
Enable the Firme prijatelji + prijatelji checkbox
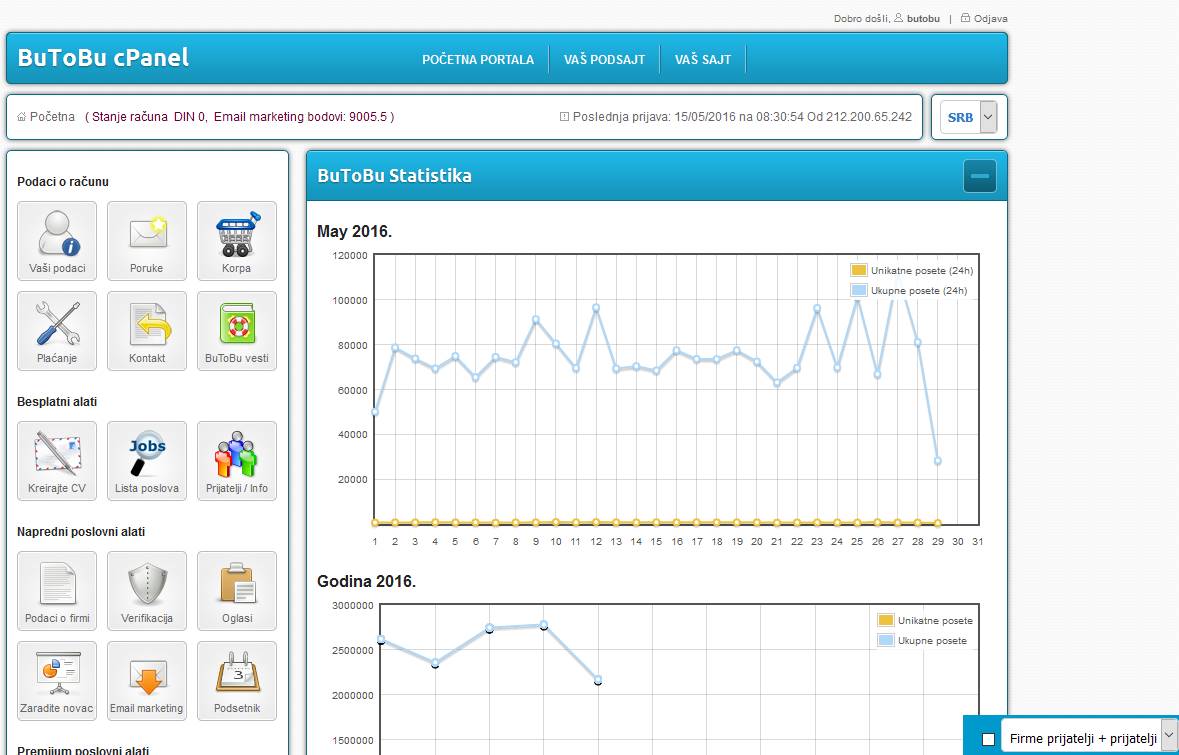tap(989, 737)
